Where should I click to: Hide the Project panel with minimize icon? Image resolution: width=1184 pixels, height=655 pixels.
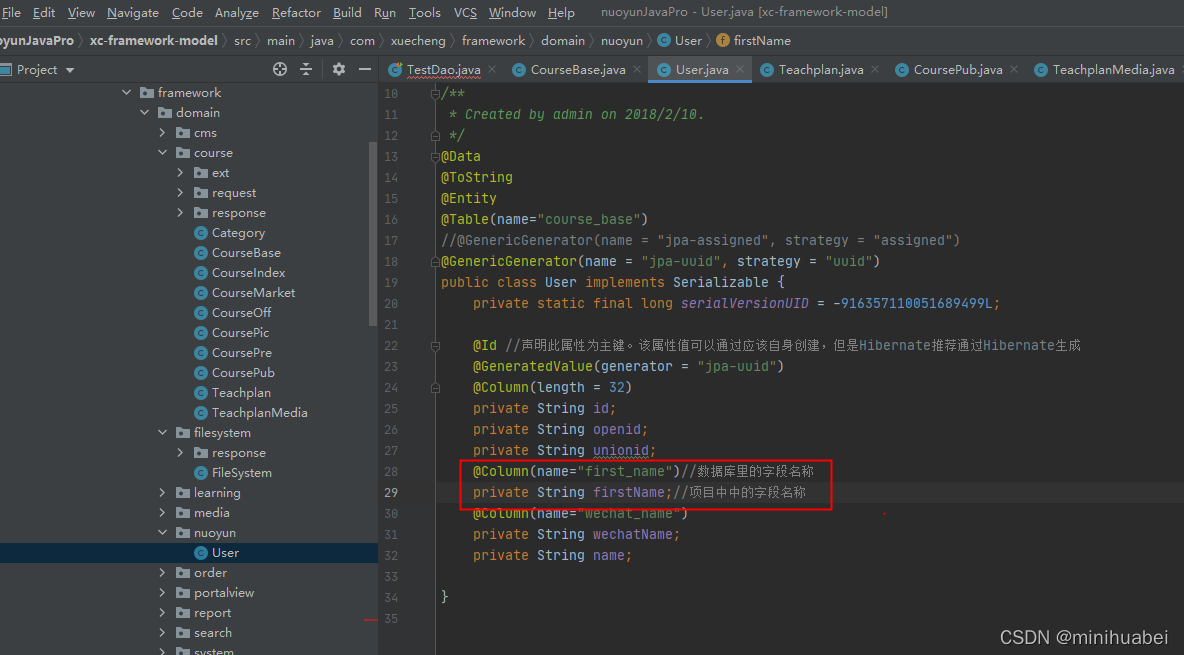[x=365, y=70]
